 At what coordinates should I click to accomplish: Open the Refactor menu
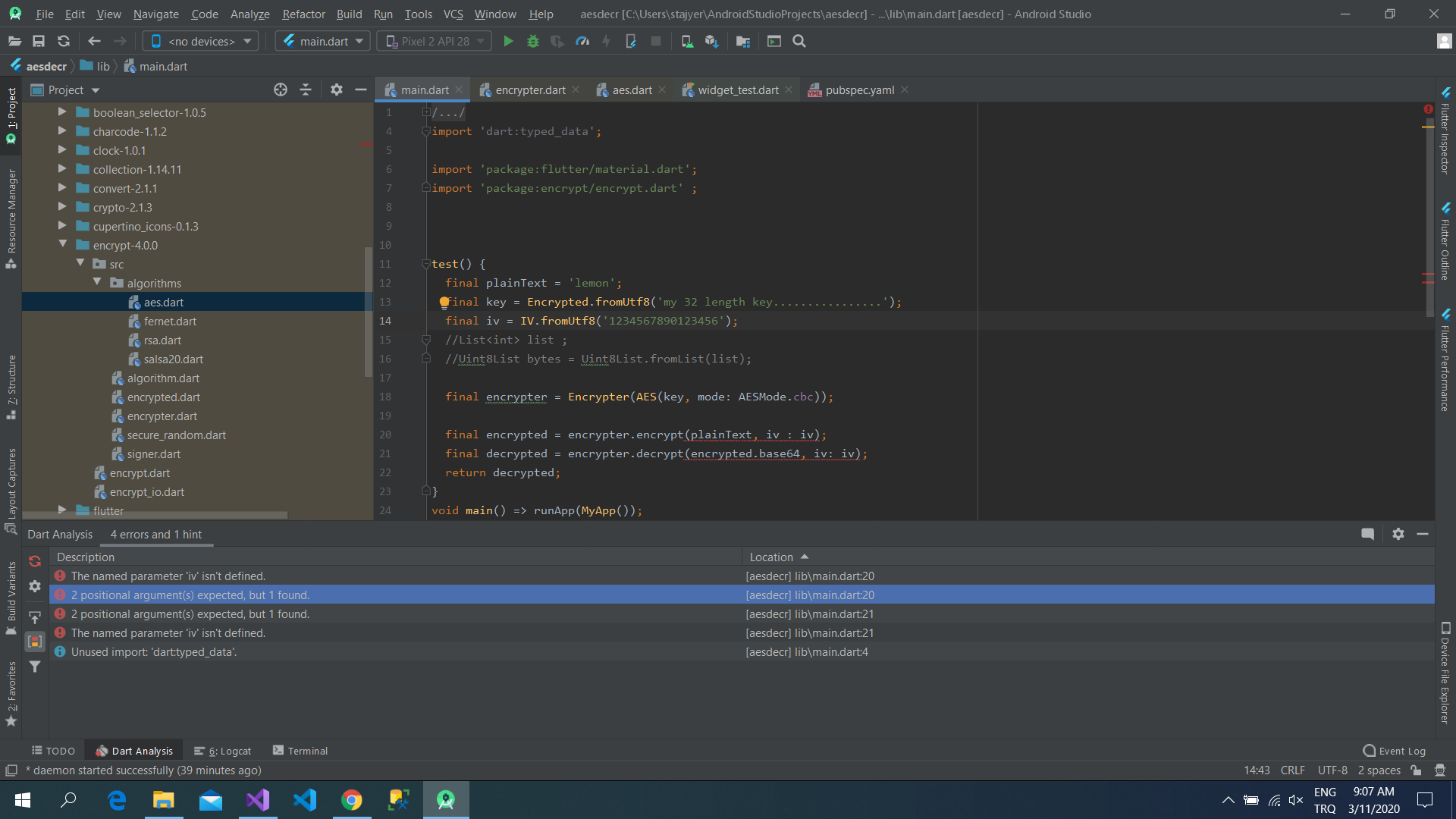click(303, 14)
